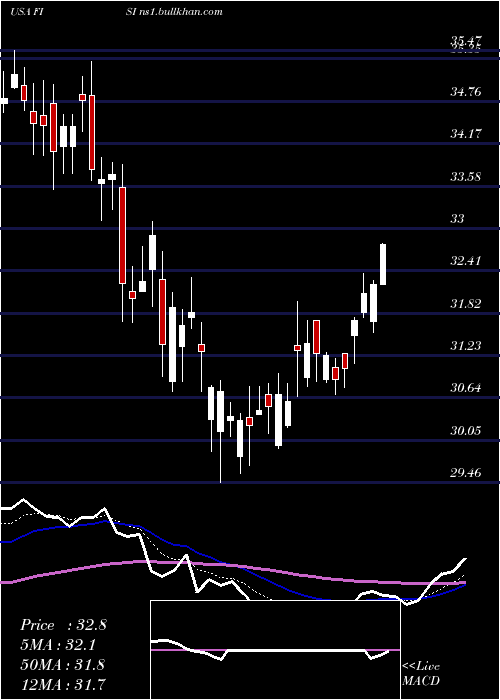The height and width of the screenshot is (700, 500).
Task: Click the 32.41 price axis label
Action: 466,261
